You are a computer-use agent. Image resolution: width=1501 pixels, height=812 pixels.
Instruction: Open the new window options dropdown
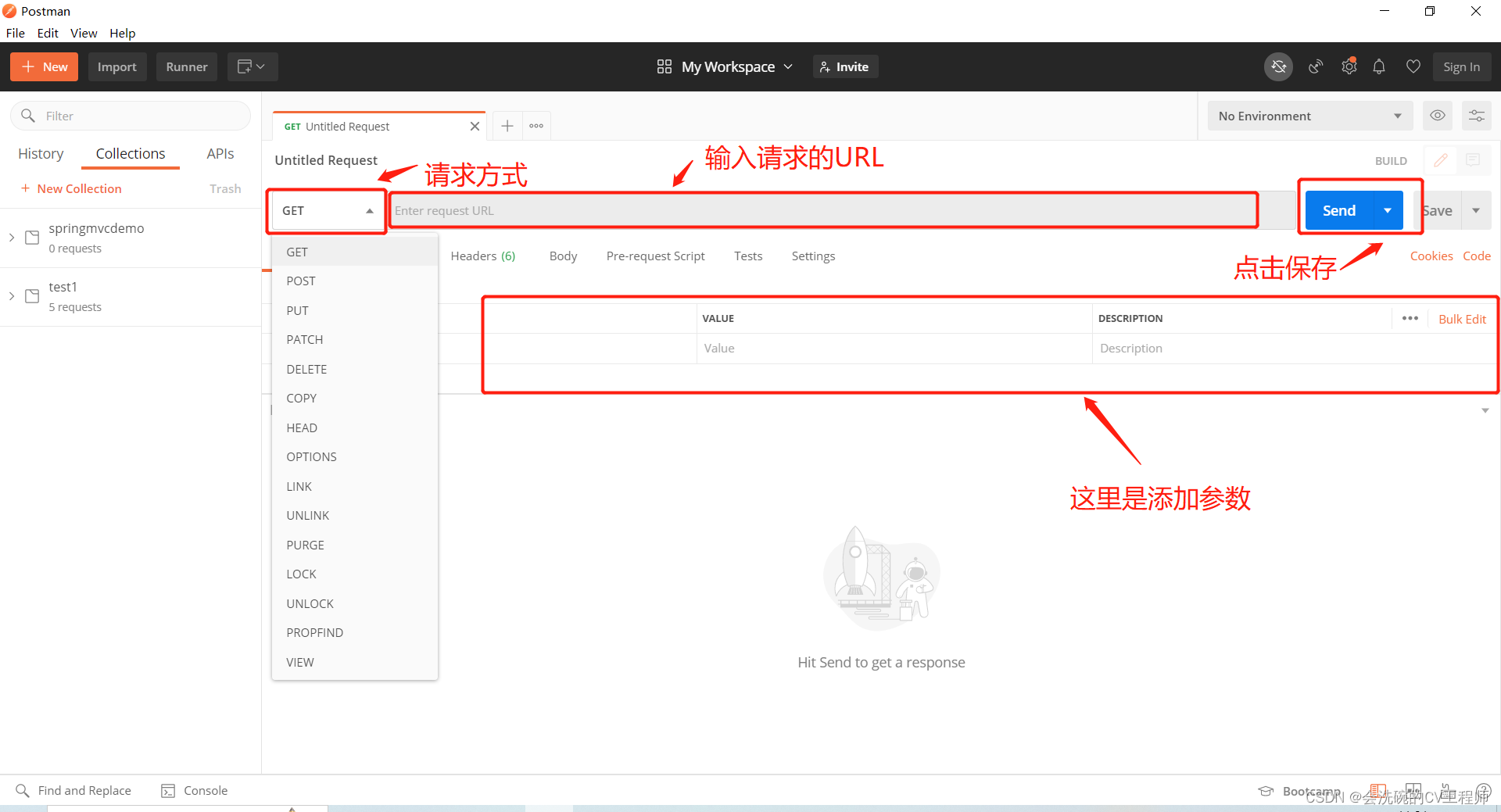pos(252,67)
